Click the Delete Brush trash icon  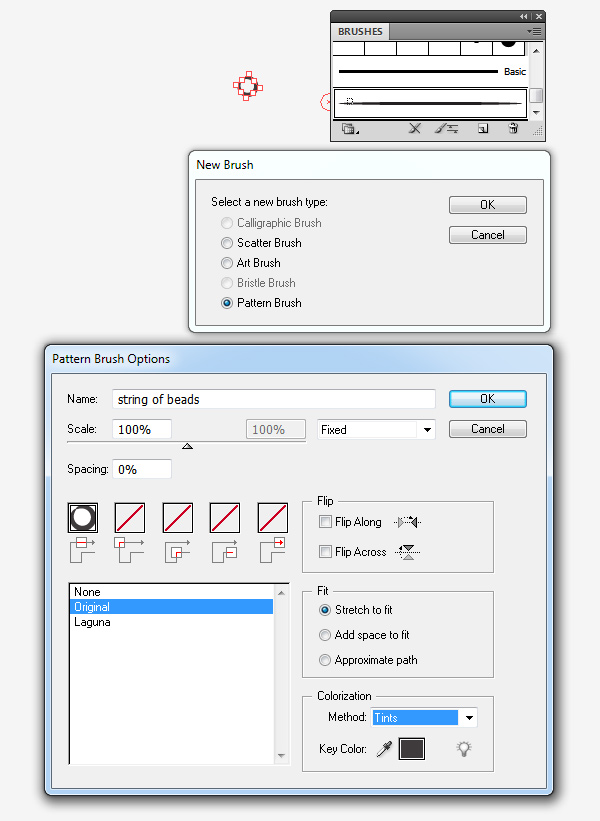click(513, 129)
